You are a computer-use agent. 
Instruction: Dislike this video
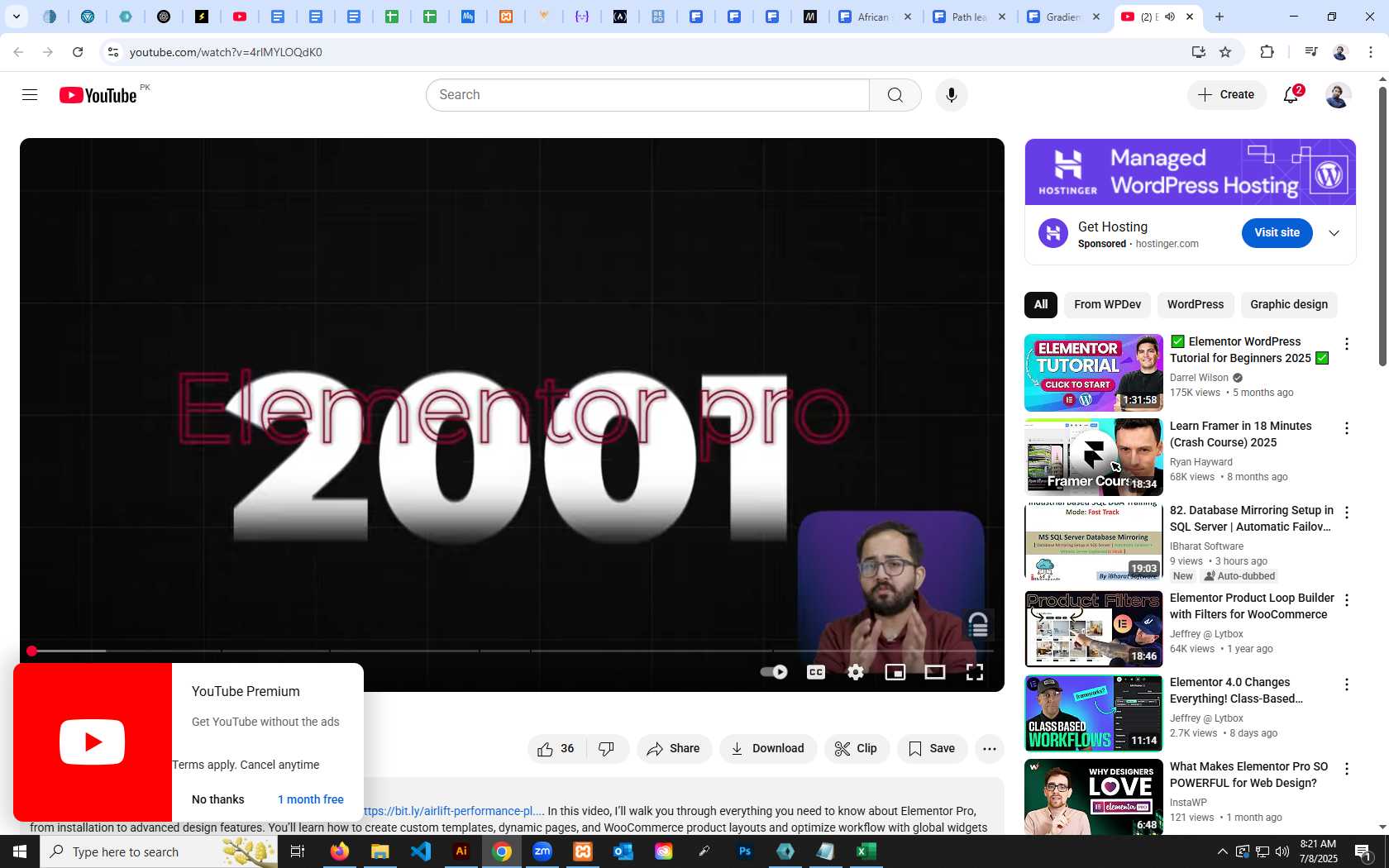coord(607,749)
